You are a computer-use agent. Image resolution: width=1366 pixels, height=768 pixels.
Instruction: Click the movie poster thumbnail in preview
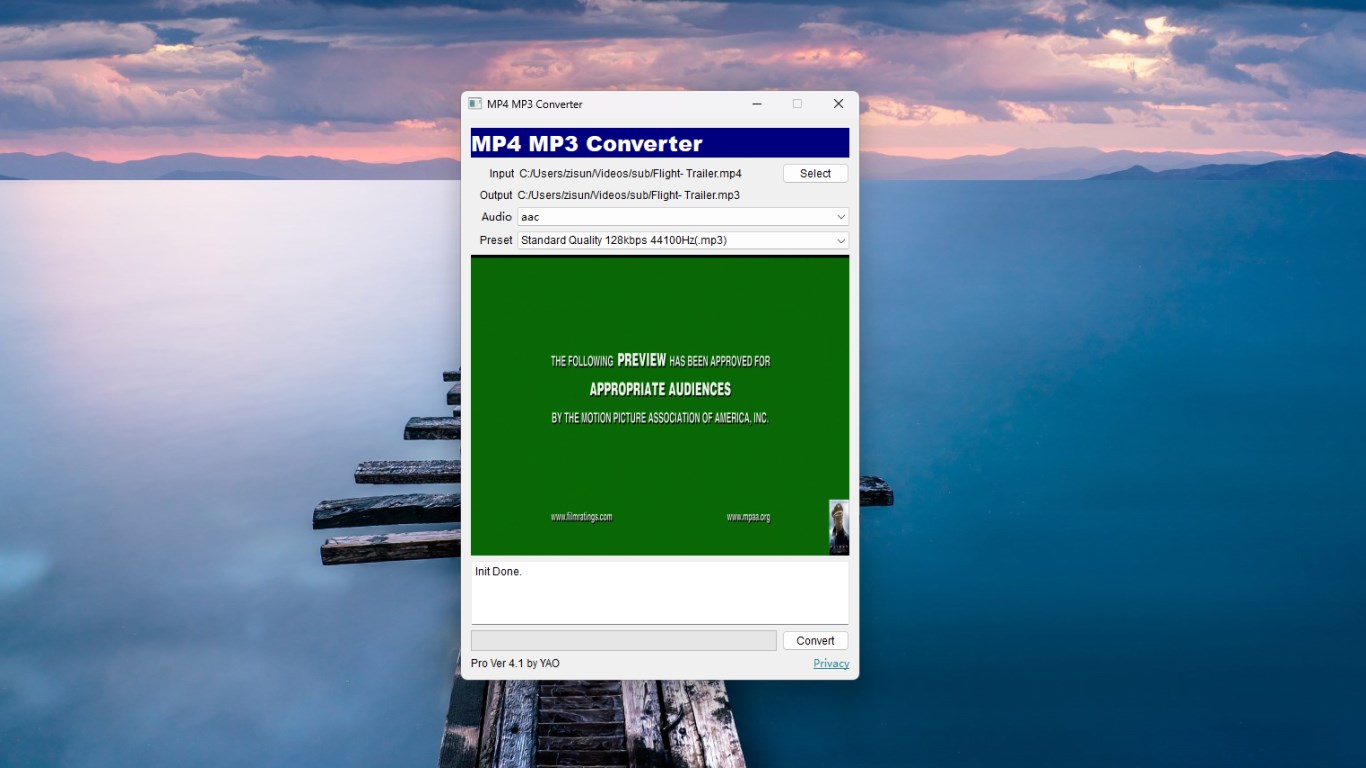[x=838, y=527]
